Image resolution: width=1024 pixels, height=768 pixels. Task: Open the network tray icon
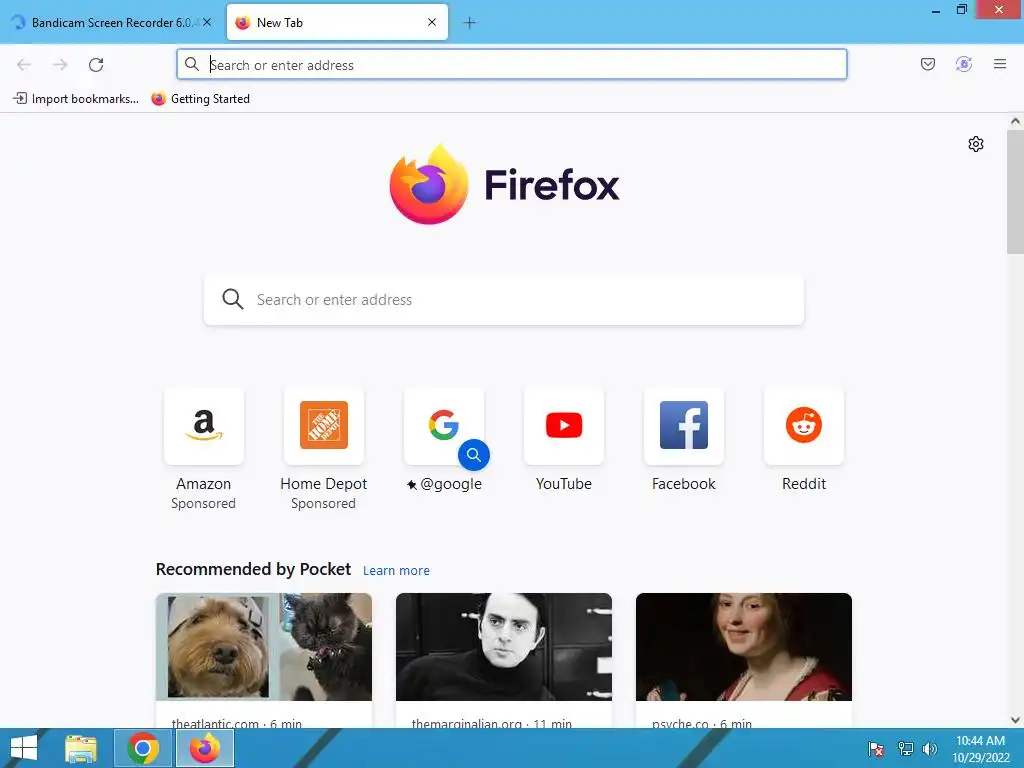[x=905, y=749]
